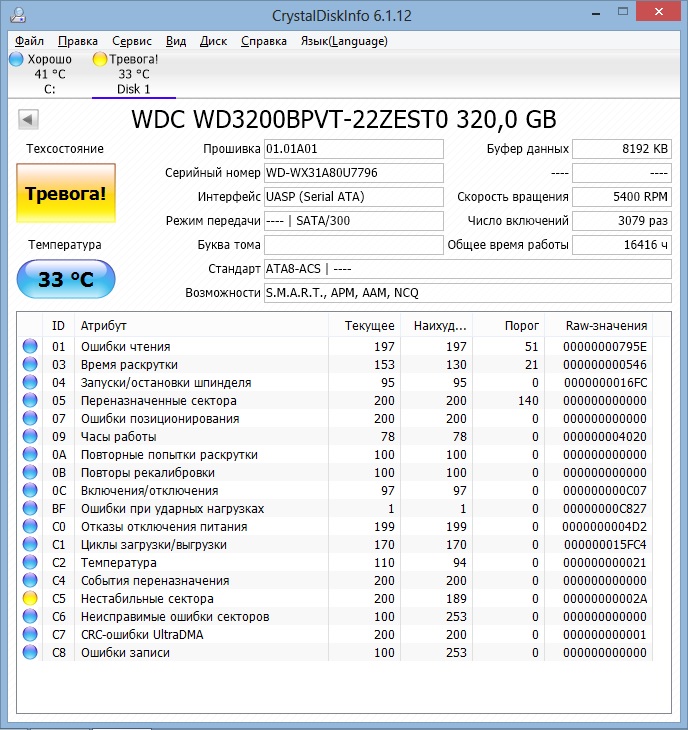Screen dimensions: 688x730
Task: Click the blue status orb next to Температура C2
Action: [x=29, y=562]
